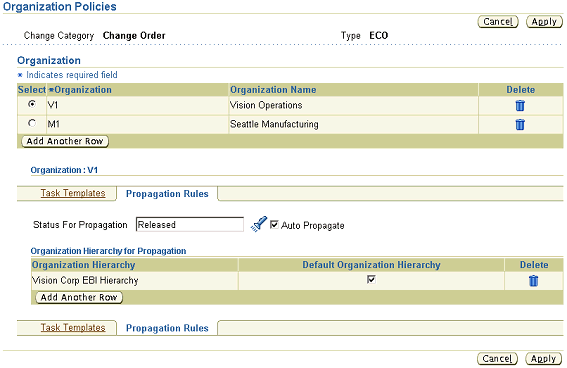Screen dimensions: 567x368
Task: Click the V1 organization code cell
Action: (137, 106)
